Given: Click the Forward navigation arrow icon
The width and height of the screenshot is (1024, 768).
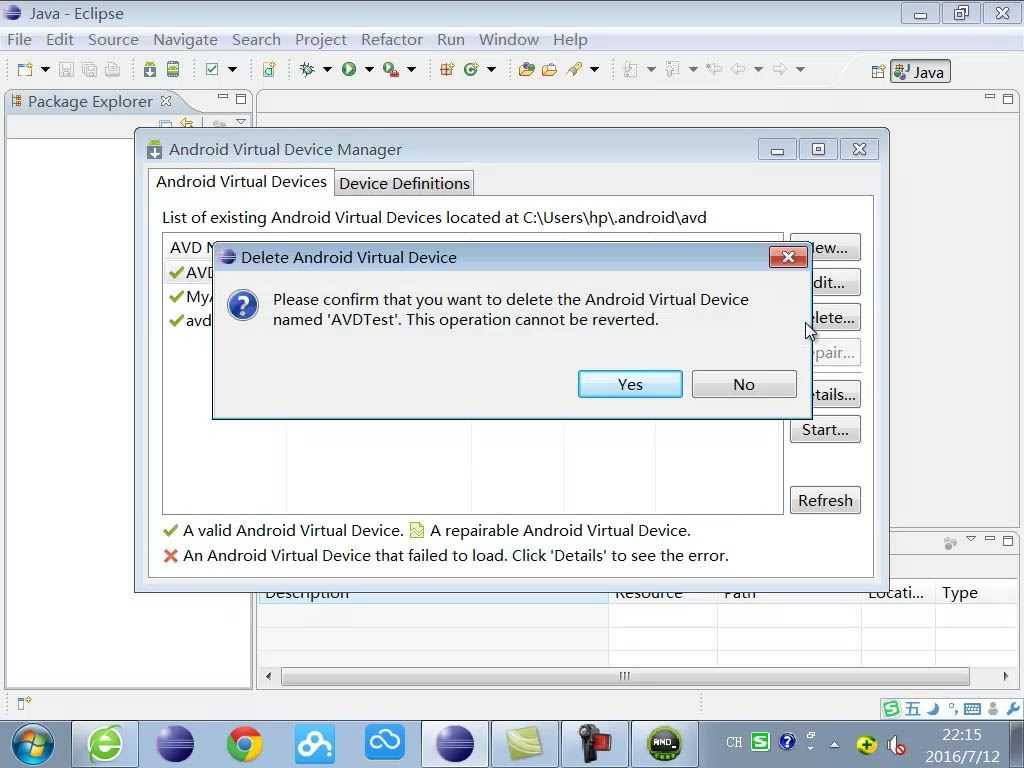Looking at the screenshot, I should [779, 69].
